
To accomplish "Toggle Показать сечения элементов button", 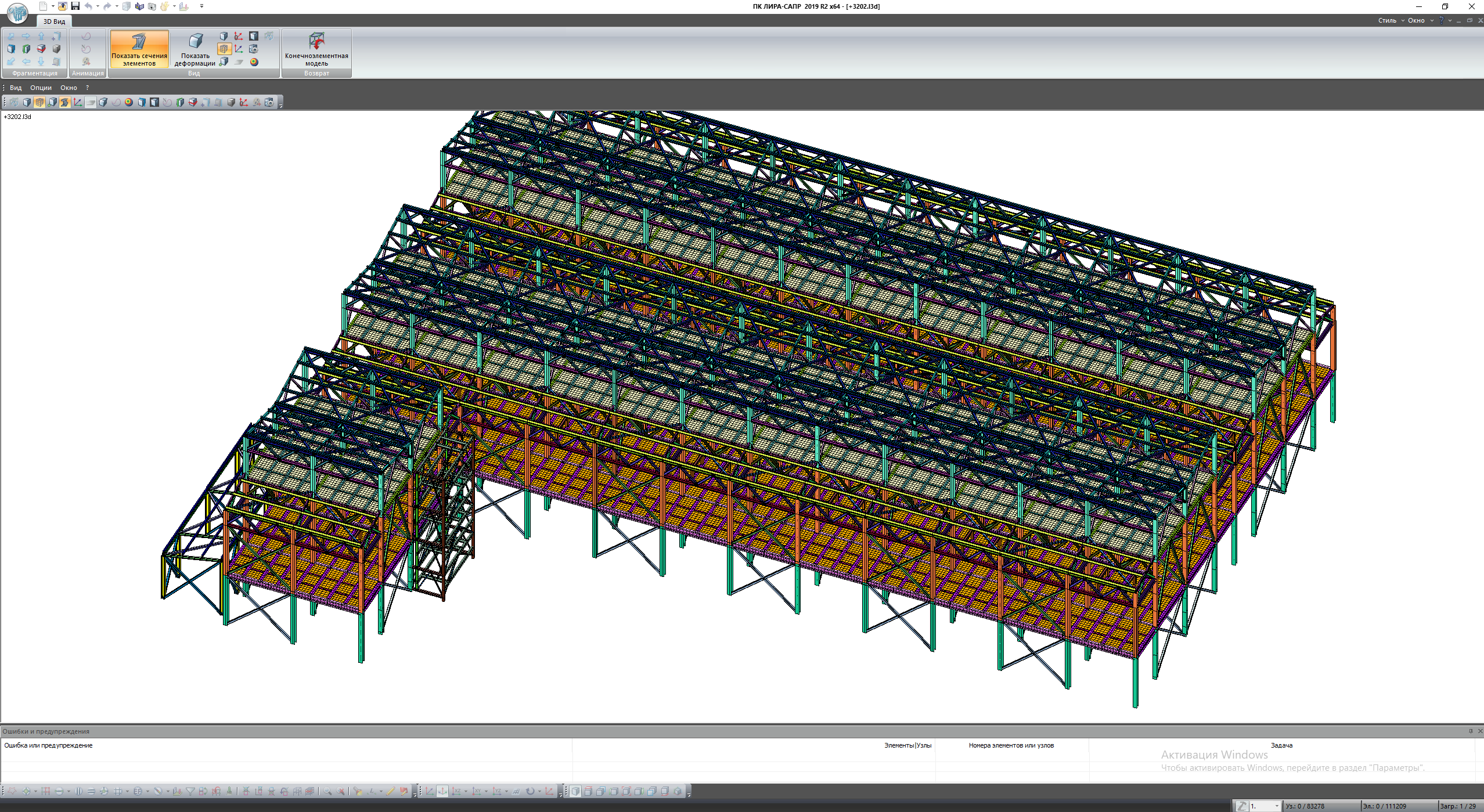I will (139, 49).
